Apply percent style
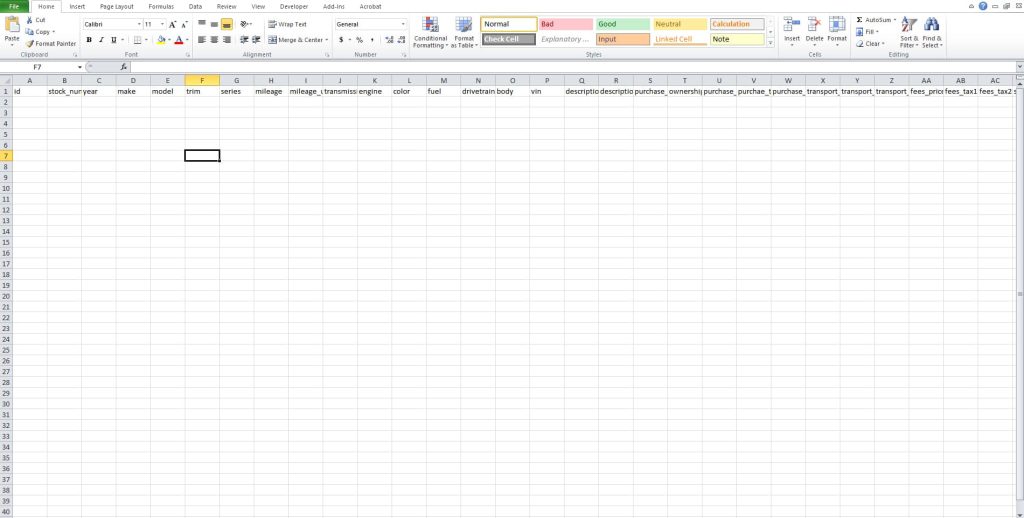 pyautogui.click(x=359, y=40)
